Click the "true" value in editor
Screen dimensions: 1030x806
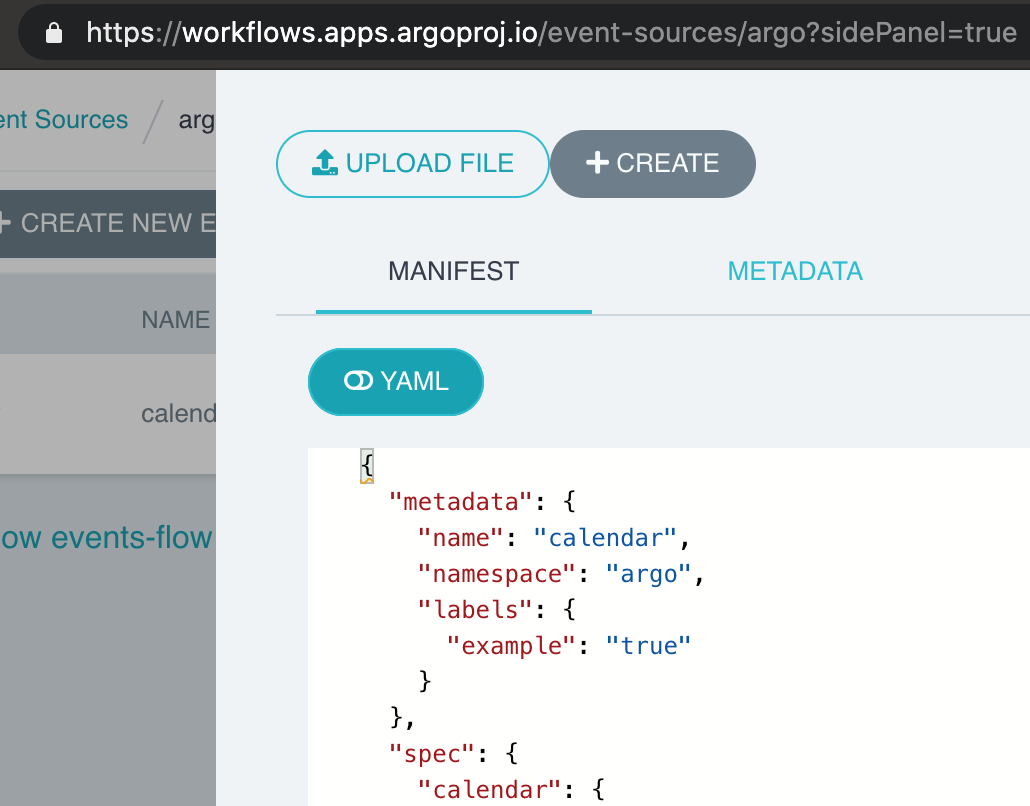(x=648, y=646)
